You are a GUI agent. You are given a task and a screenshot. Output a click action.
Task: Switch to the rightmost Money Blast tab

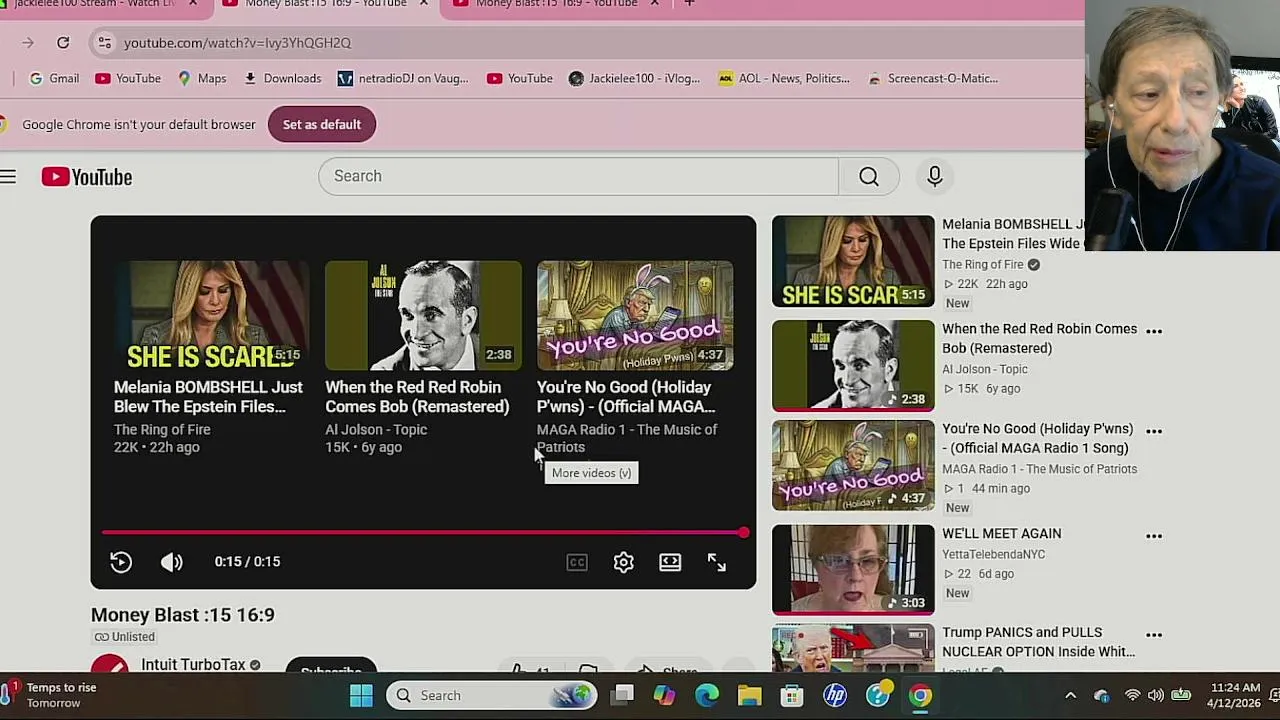click(556, 4)
